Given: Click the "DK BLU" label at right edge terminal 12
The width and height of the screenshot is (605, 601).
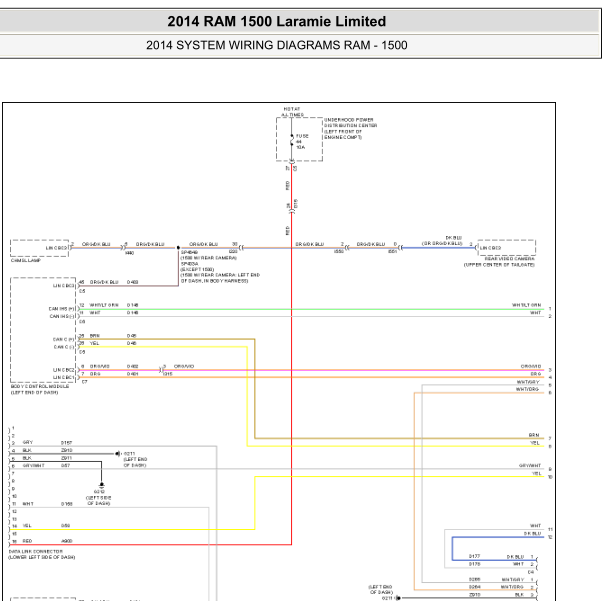Looking at the screenshot, I should pyautogui.click(x=532, y=533).
